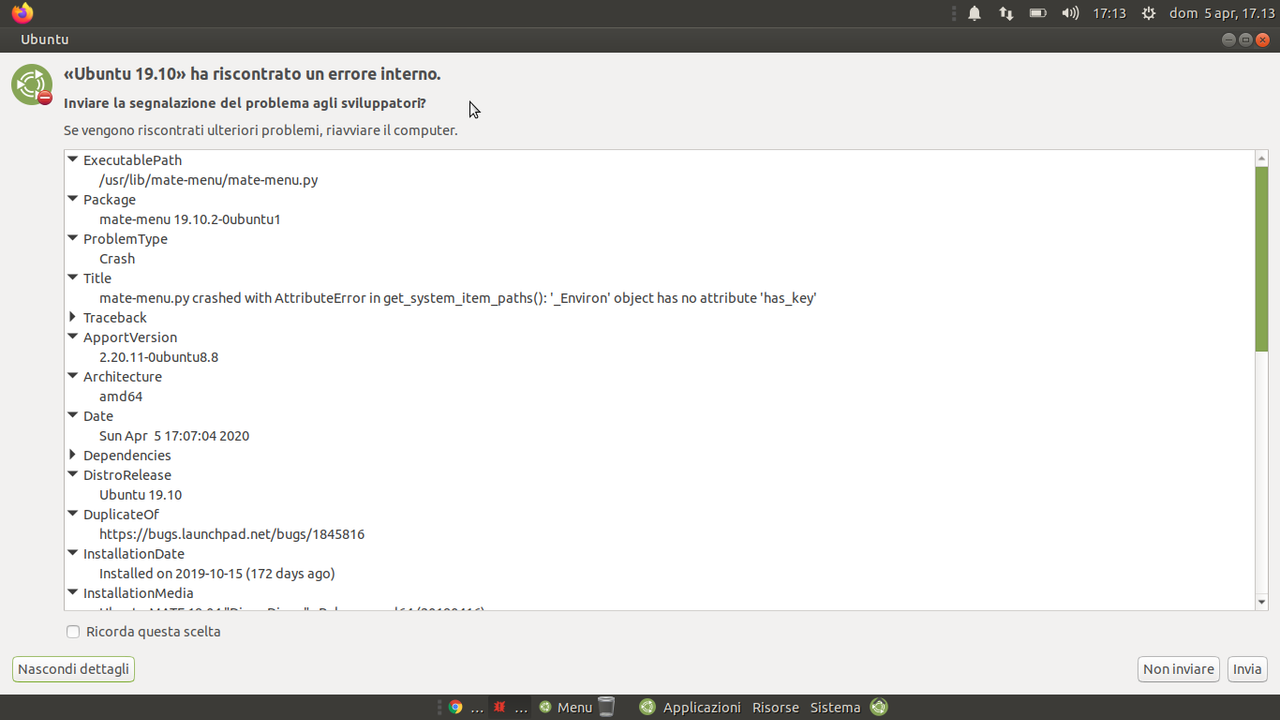This screenshot has height=720, width=1280.
Task: Select the 'Installed on 2019-10-15' row
Action: pos(659,574)
